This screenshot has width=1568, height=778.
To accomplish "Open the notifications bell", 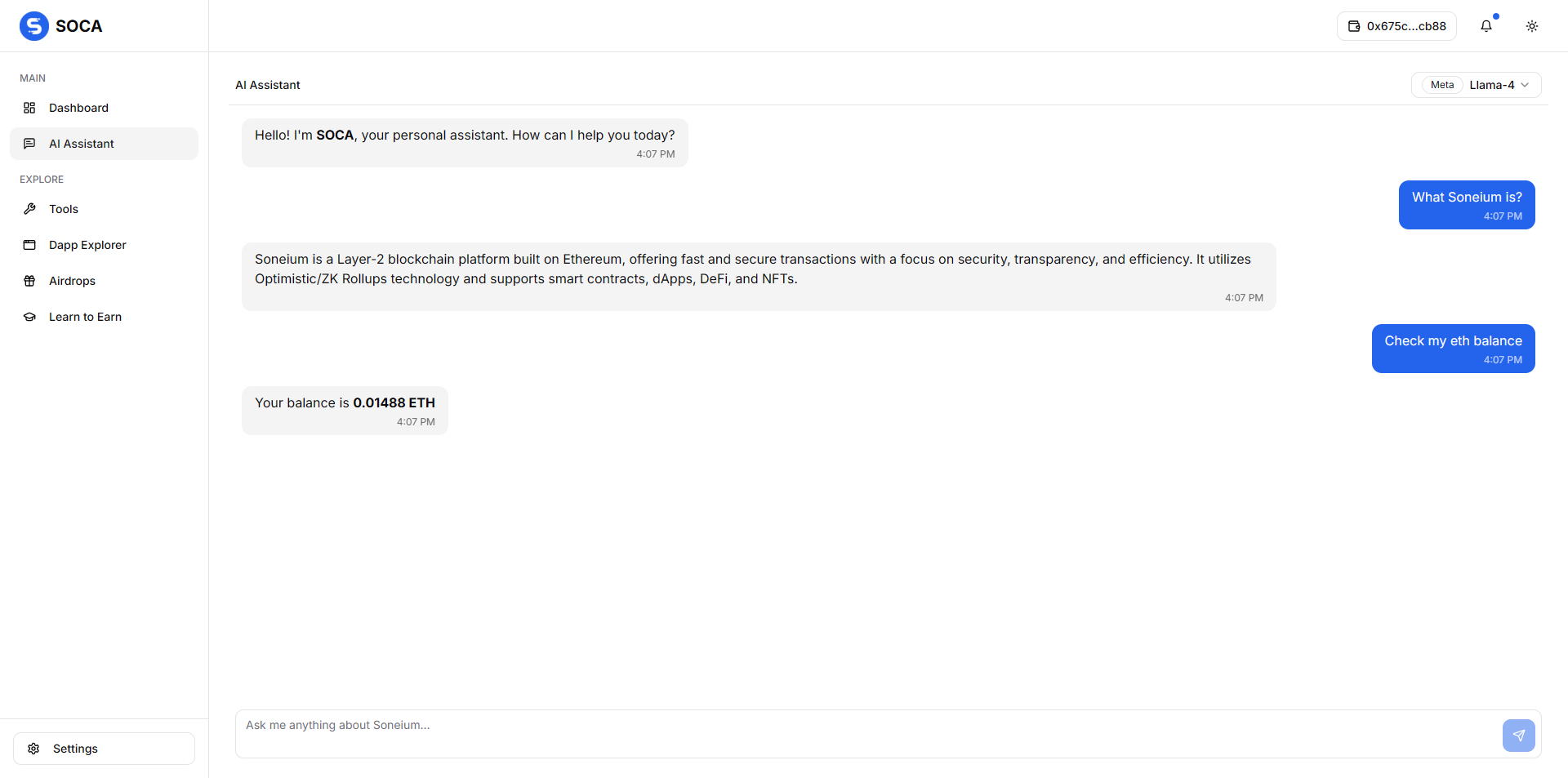I will tap(1486, 26).
